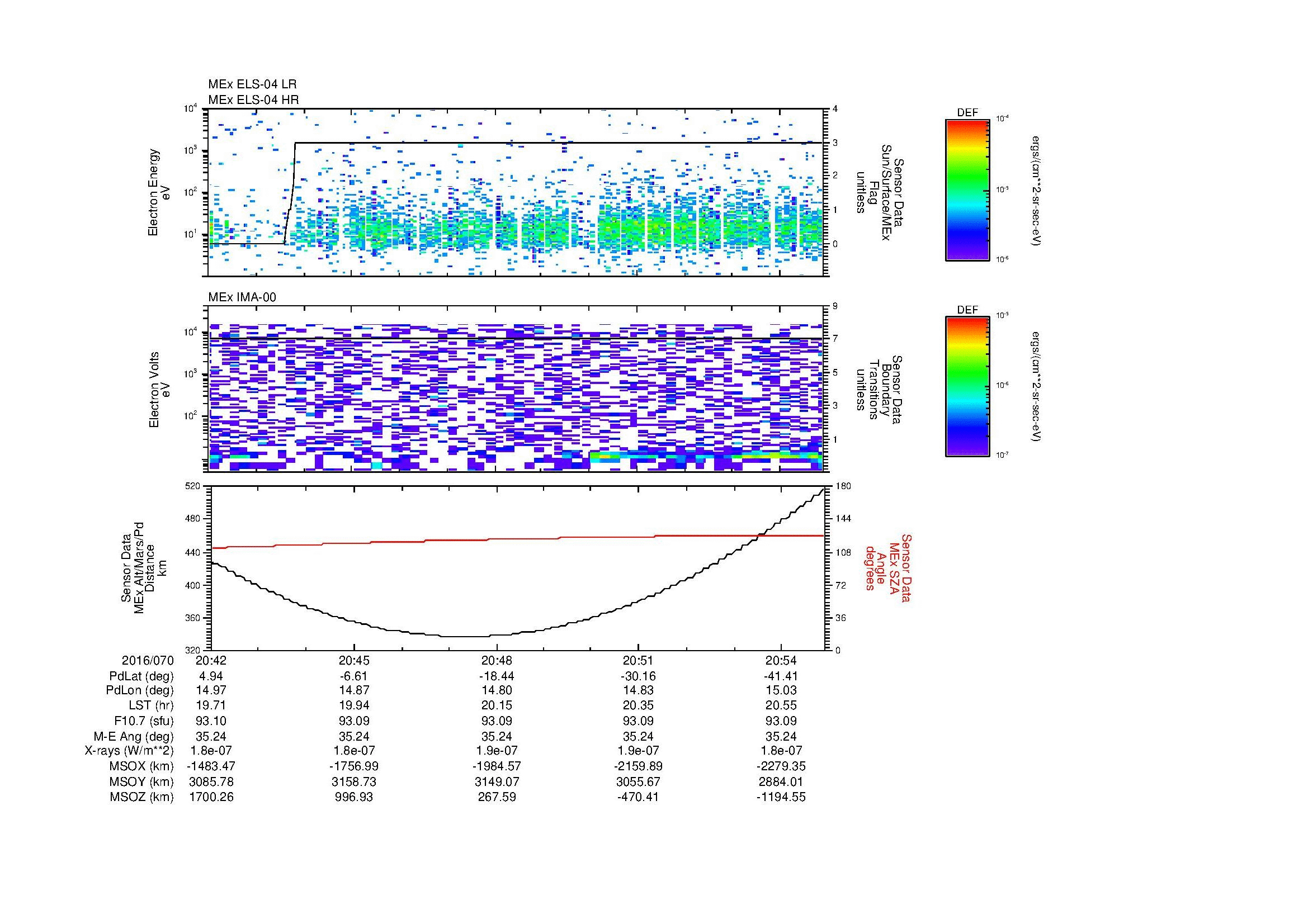
Task: Click the 'MSOX (km)' row label
Action: pyautogui.click(x=142, y=767)
